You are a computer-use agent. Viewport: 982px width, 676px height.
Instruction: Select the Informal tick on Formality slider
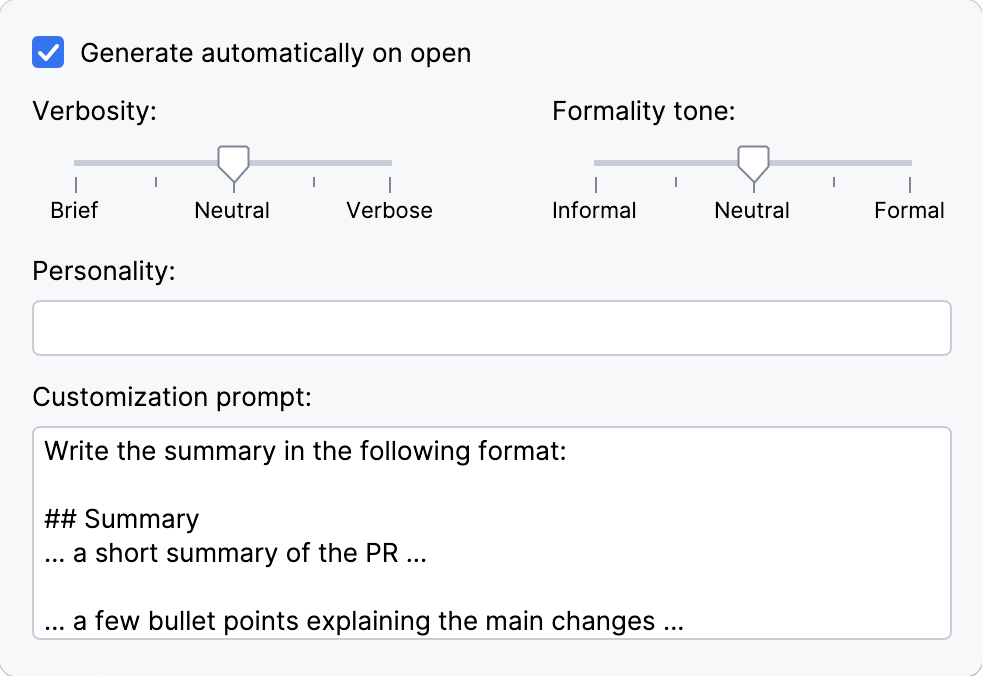coord(596,183)
